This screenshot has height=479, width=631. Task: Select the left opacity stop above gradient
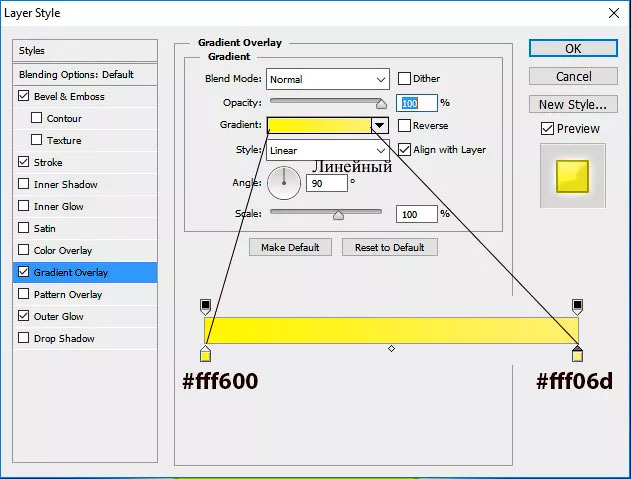coord(205,307)
